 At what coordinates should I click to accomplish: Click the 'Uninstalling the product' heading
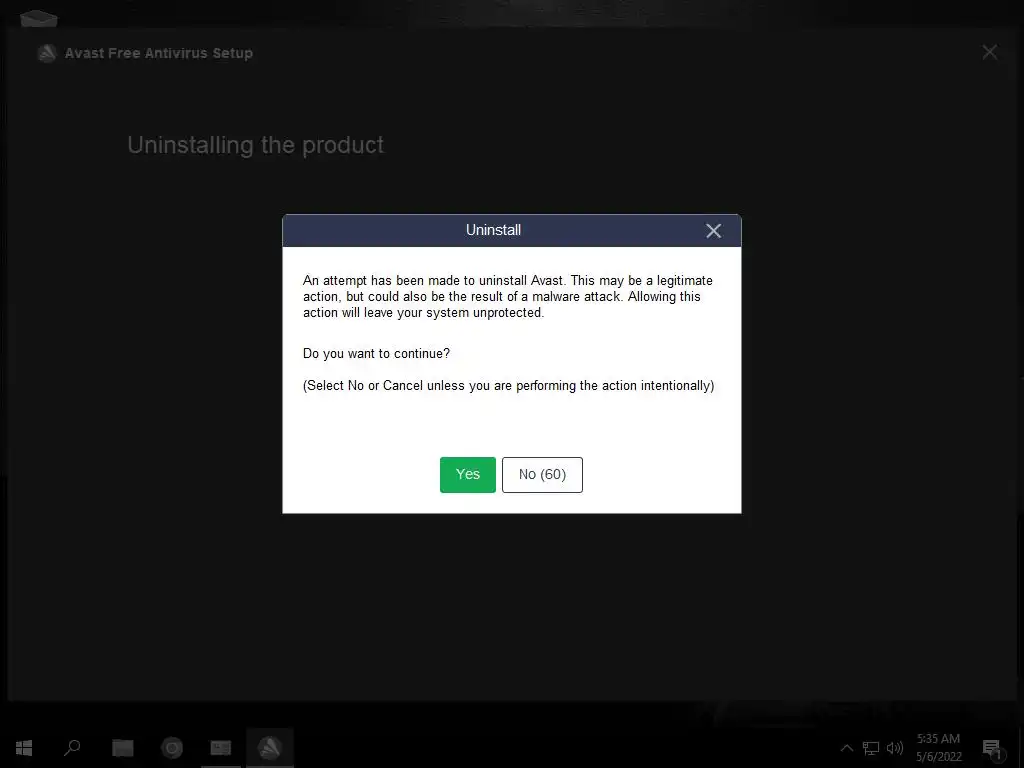tap(255, 145)
